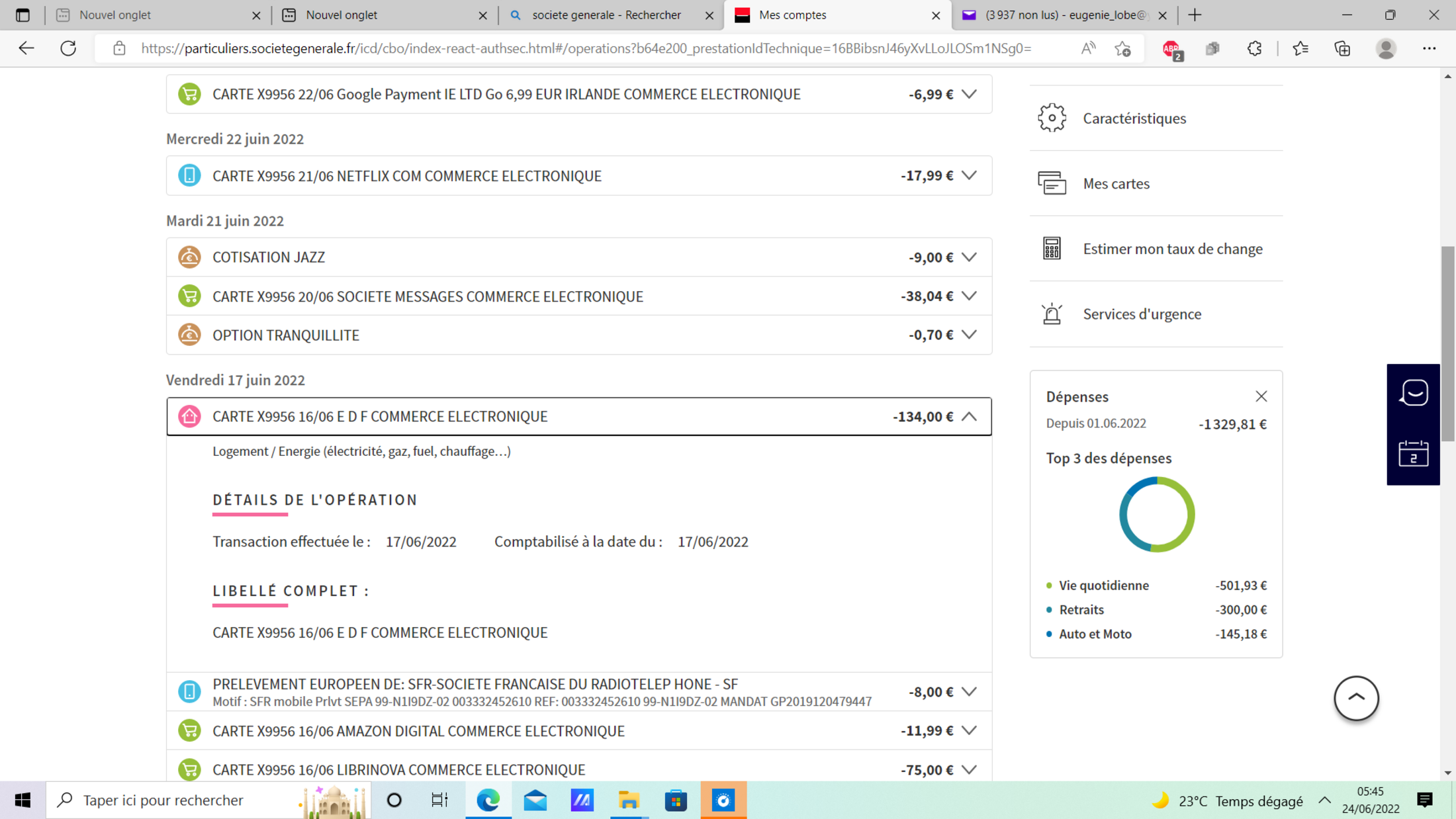Open the Mail app in taskbar
Image resolution: width=1456 pixels, height=819 pixels.
click(x=535, y=800)
